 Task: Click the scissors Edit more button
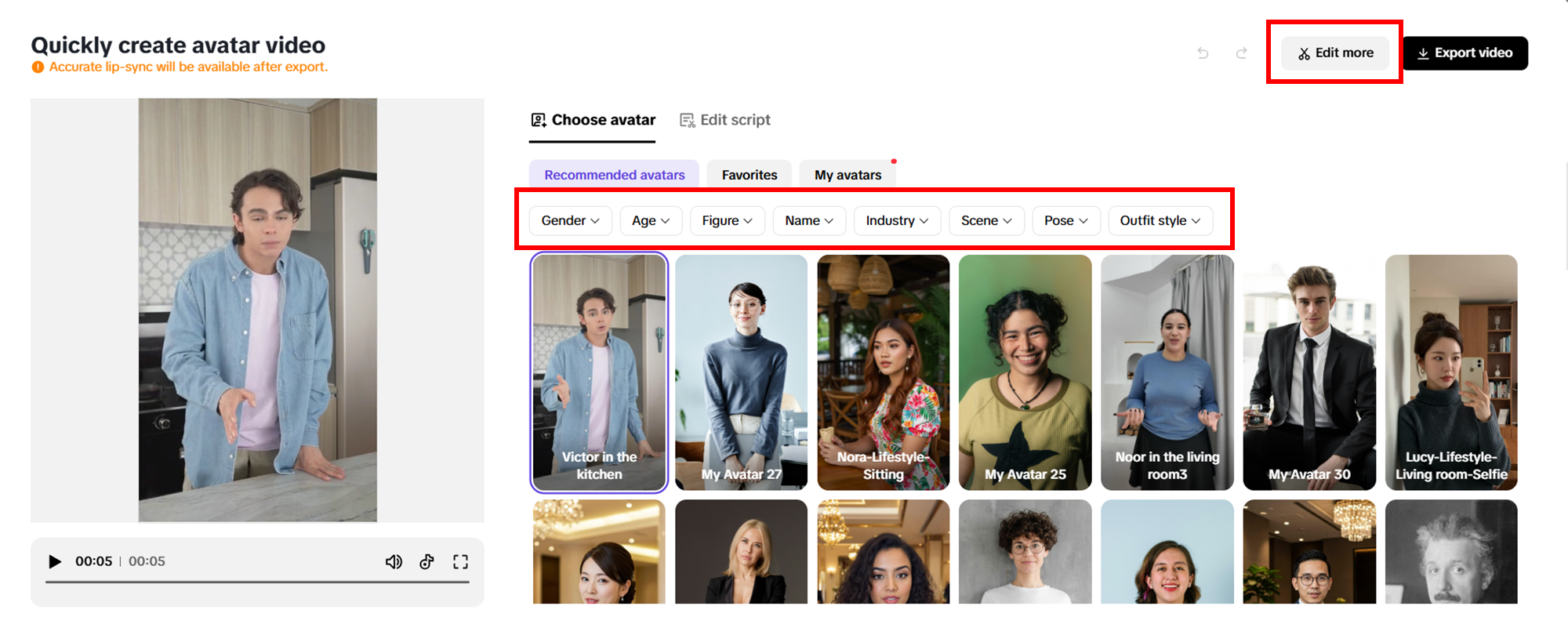(1335, 53)
